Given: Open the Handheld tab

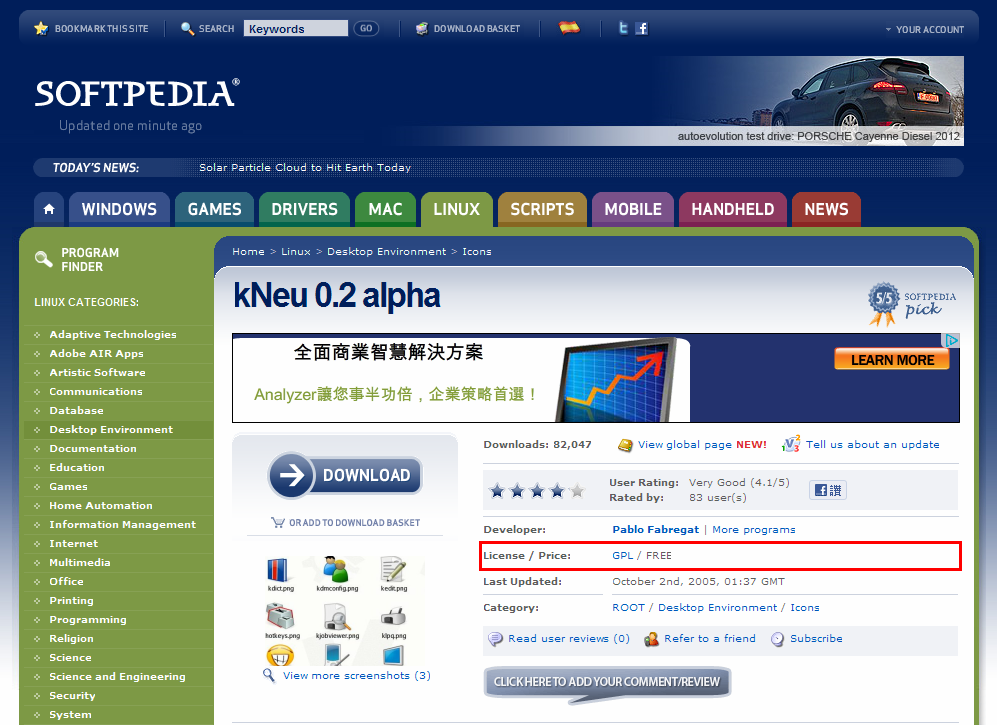Looking at the screenshot, I should tap(732, 209).
